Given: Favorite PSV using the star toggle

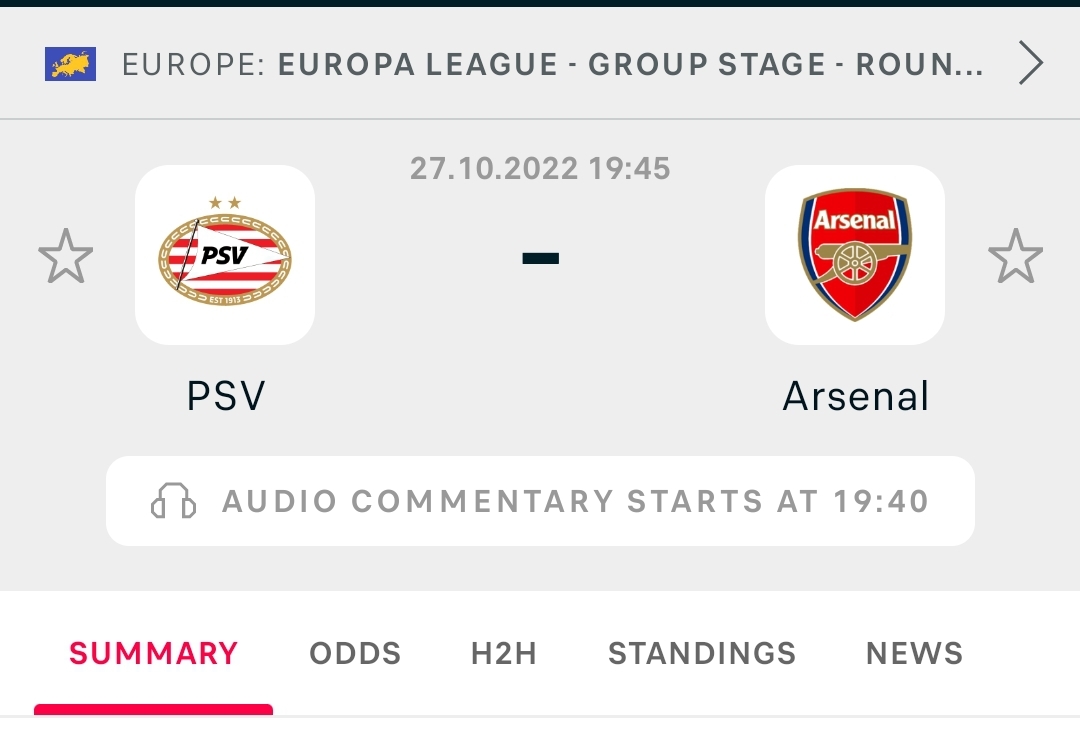Looking at the screenshot, I should pos(66,256).
